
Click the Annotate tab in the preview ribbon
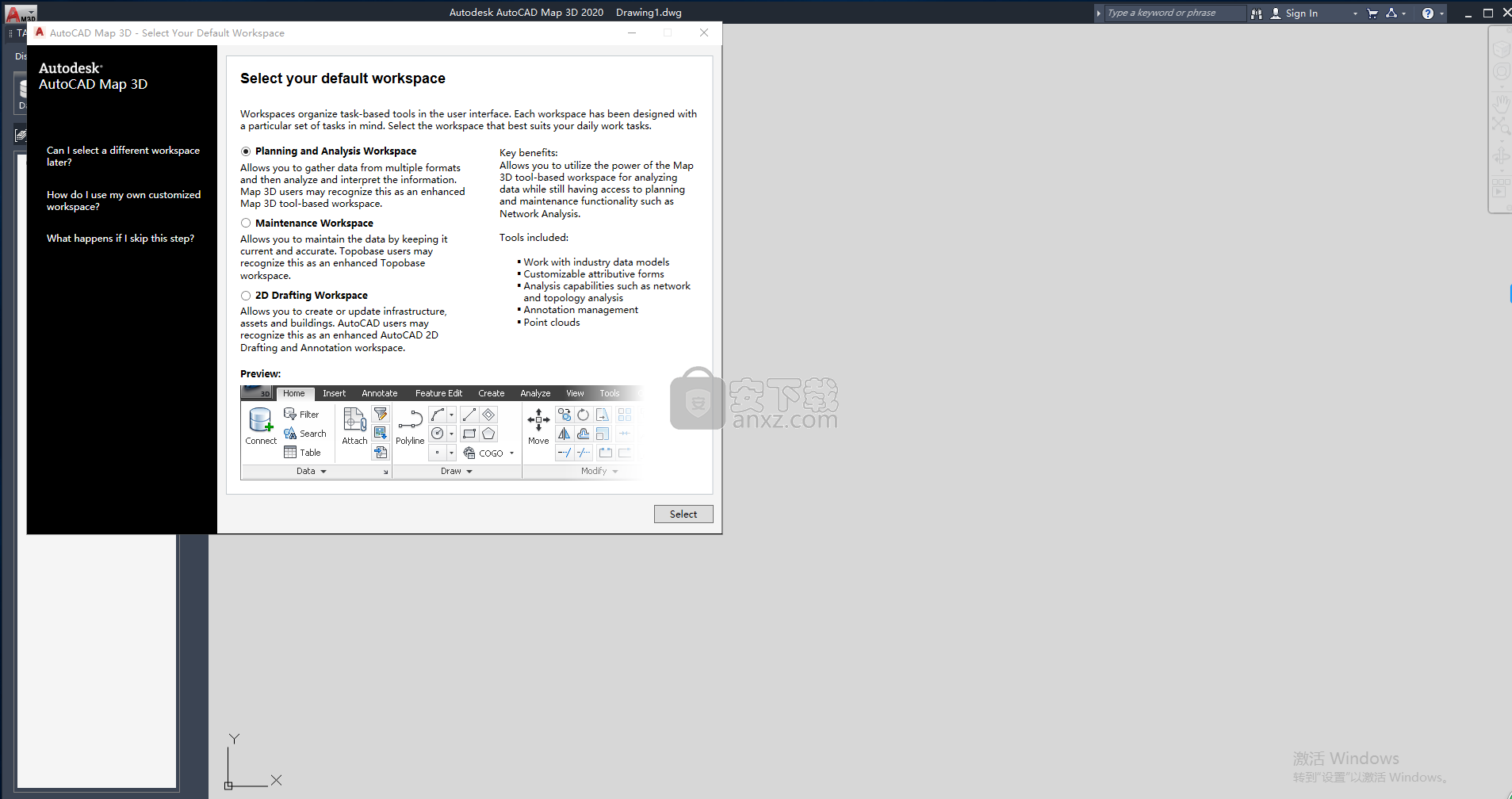pyautogui.click(x=380, y=393)
